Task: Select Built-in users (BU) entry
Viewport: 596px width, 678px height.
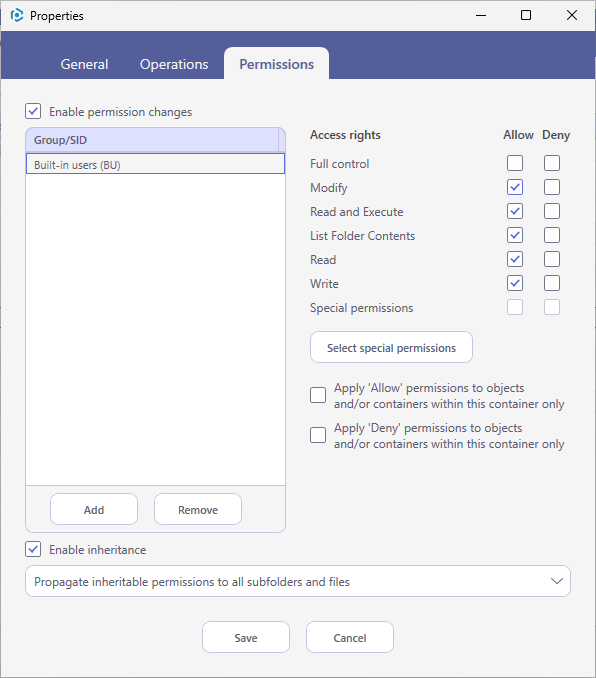Action: click(x=155, y=164)
